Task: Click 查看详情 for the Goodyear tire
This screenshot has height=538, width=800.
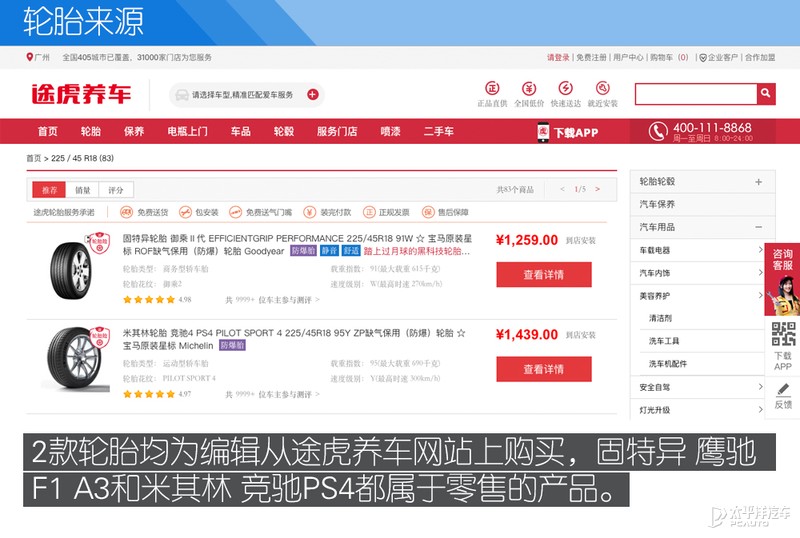Action: click(x=544, y=275)
